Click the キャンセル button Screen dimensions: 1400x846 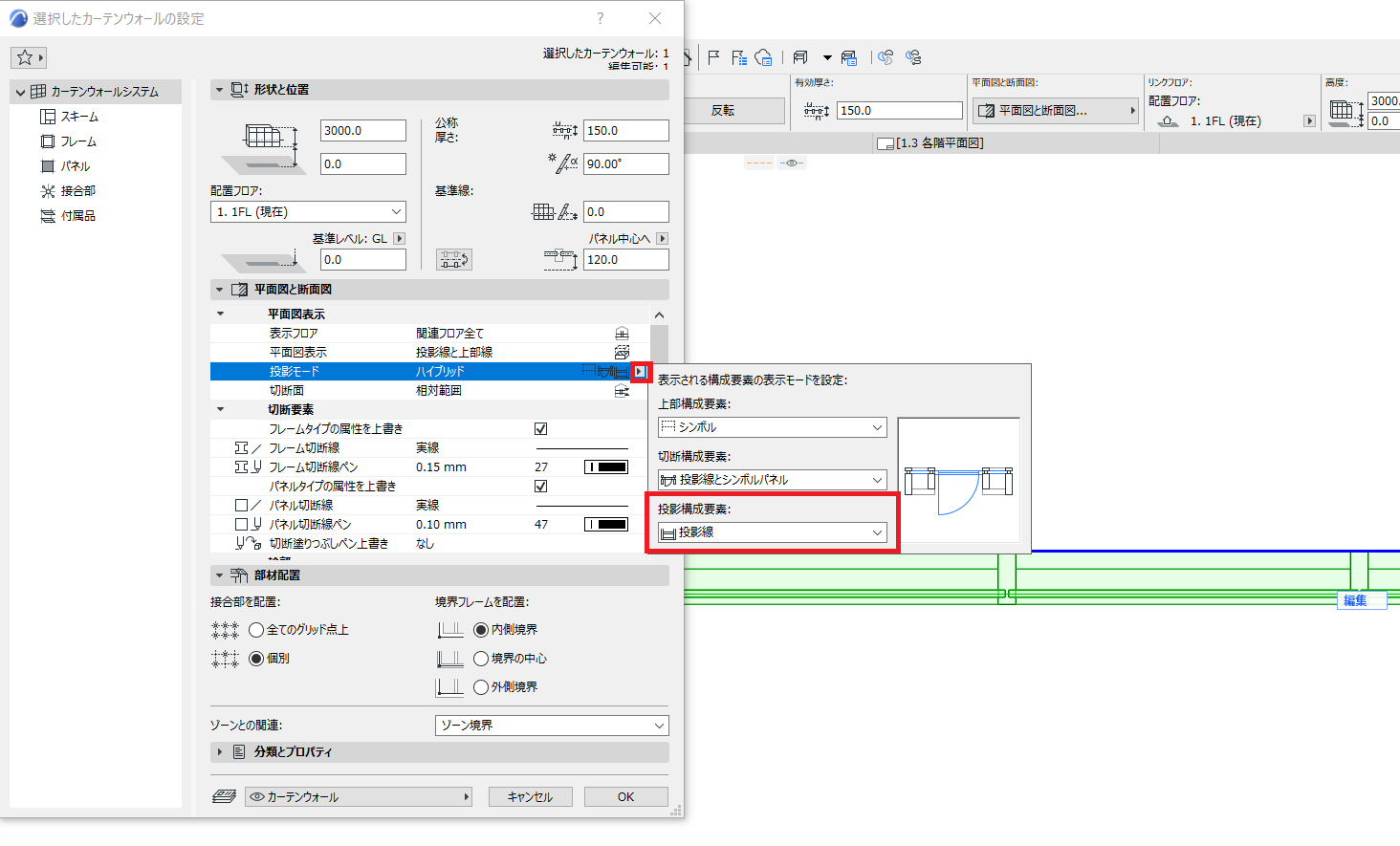[530, 796]
